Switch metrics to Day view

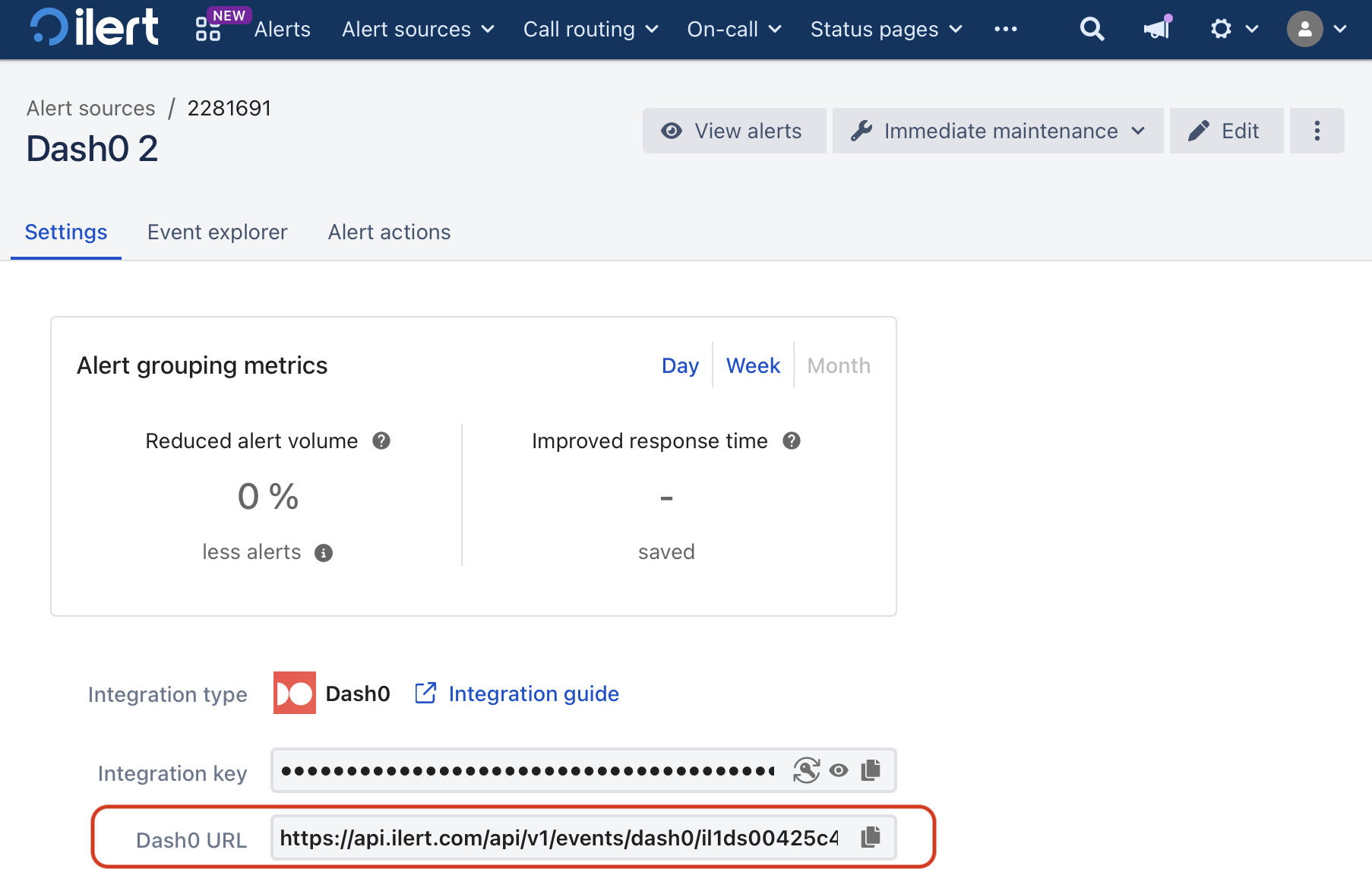tap(680, 365)
